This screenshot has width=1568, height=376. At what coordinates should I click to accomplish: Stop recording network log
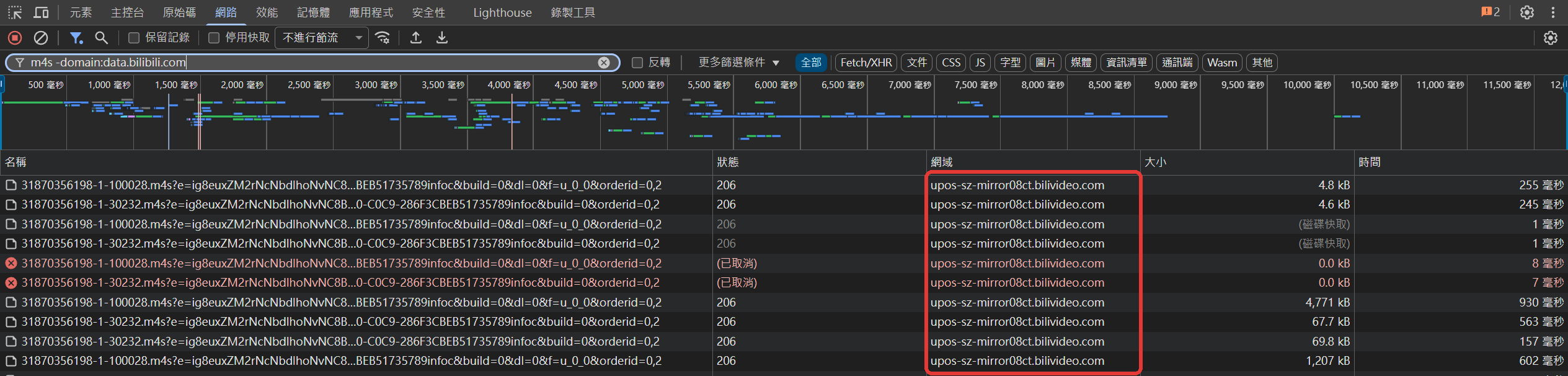(x=15, y=38)
